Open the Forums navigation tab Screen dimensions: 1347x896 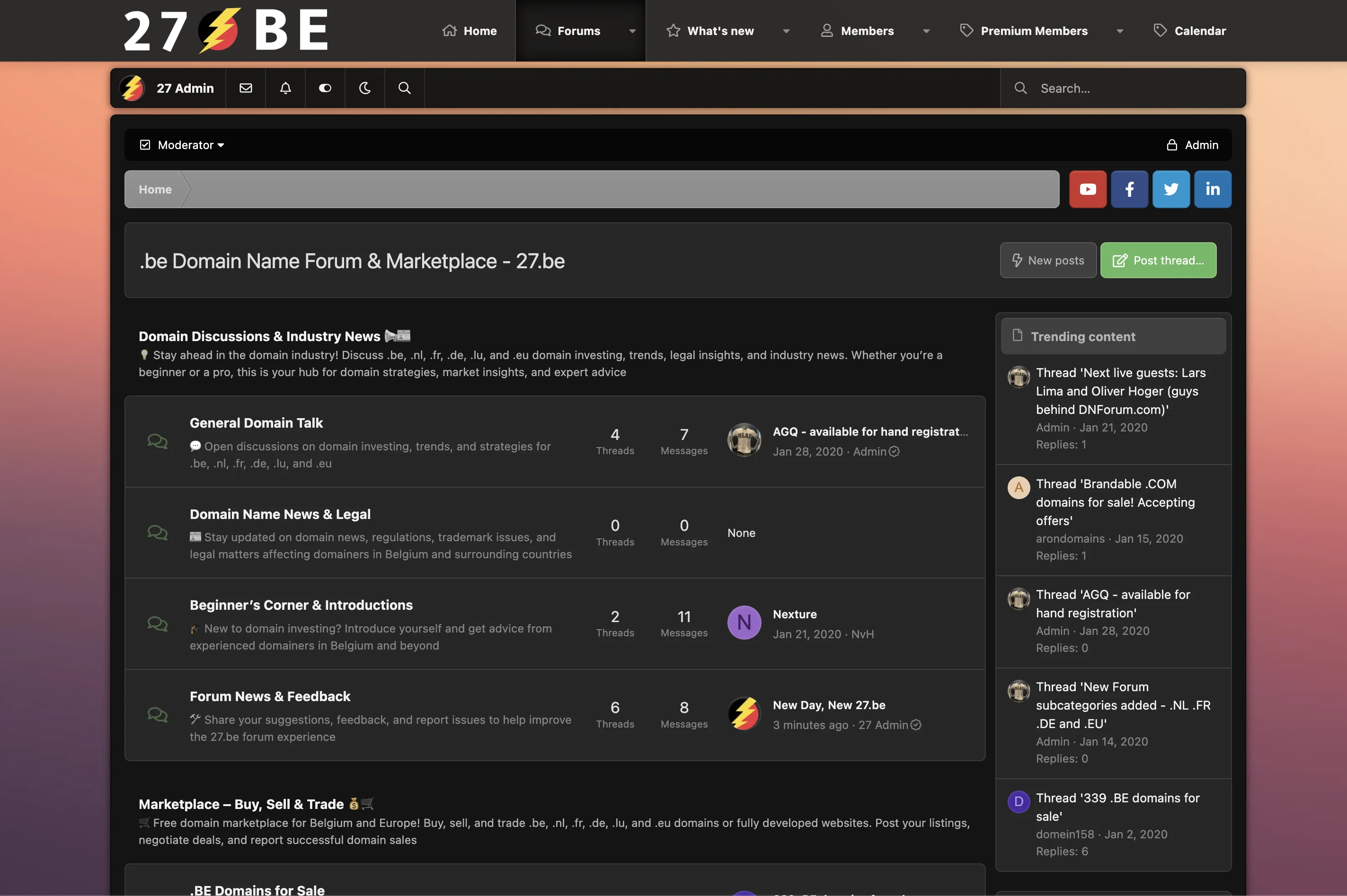(x=568, y=31)
